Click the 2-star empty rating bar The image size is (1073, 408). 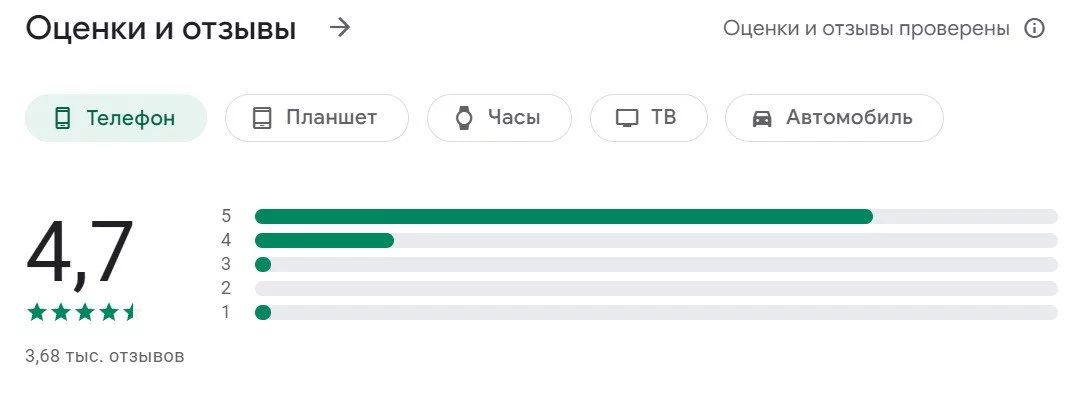point(656,288)
